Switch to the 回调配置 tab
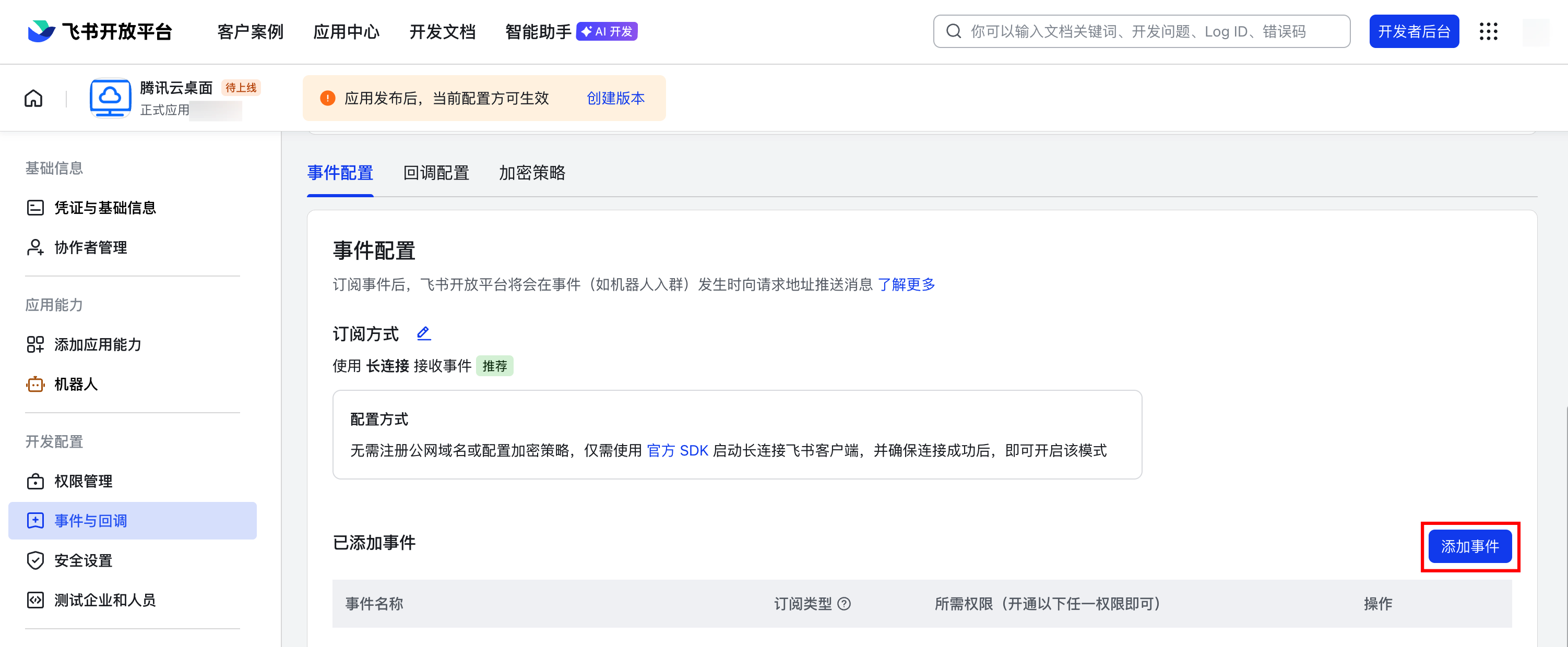Viewport: 1568px width, 647px height. click(436, 173)
